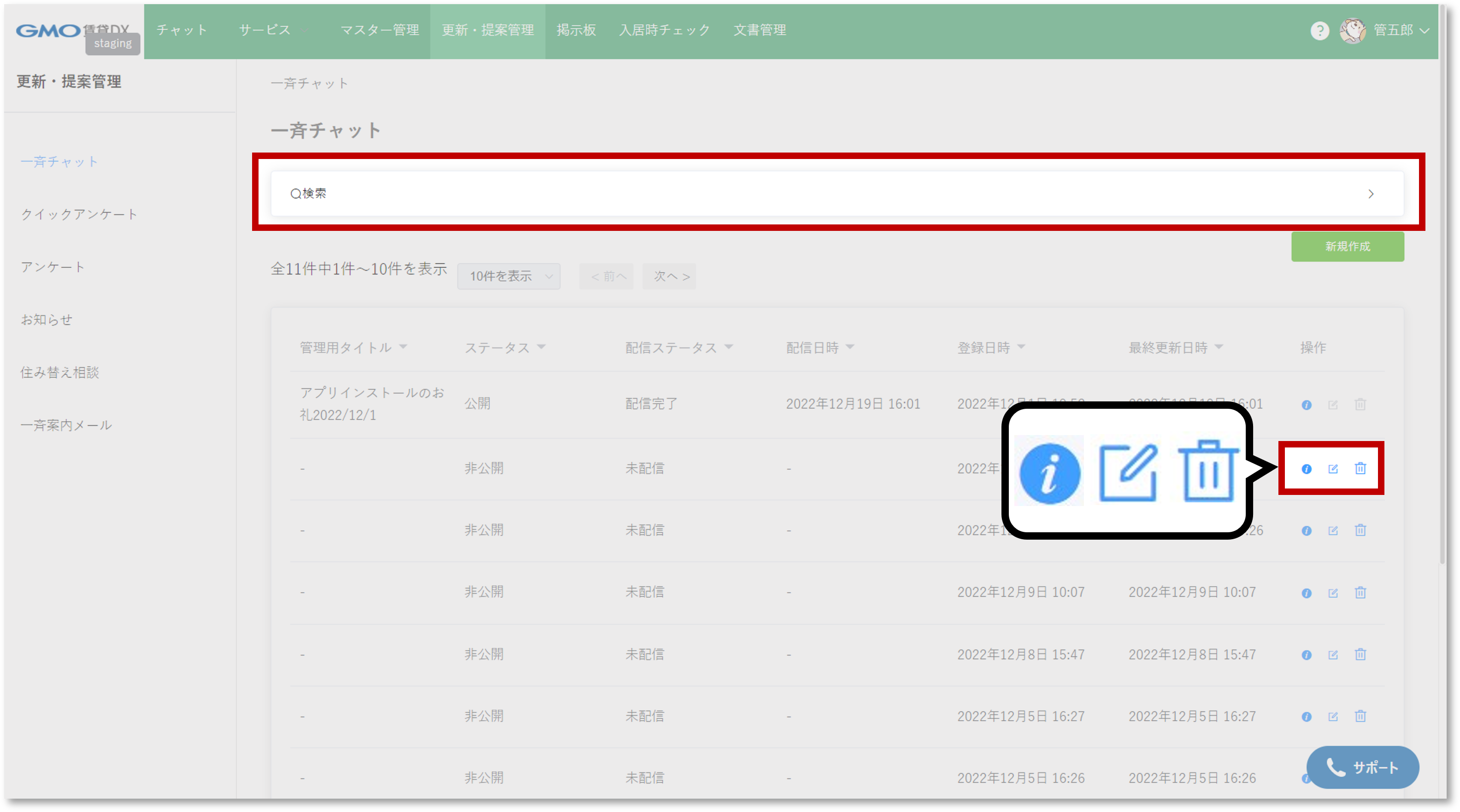Image resolution: width=1460 pixels, height=812 pixels.
Task: Expand the 検索 panel chevron
Action: [x=1371, y=194]
